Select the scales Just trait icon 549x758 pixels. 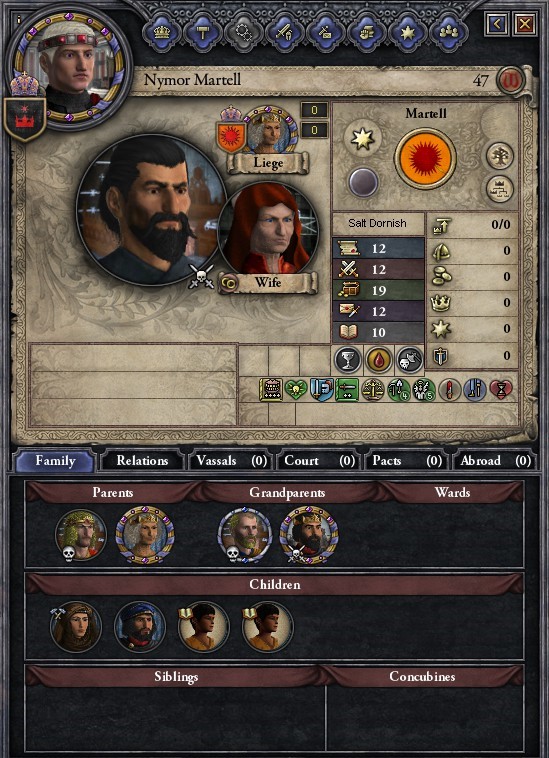pyautogui.click(x=373, y=390)
